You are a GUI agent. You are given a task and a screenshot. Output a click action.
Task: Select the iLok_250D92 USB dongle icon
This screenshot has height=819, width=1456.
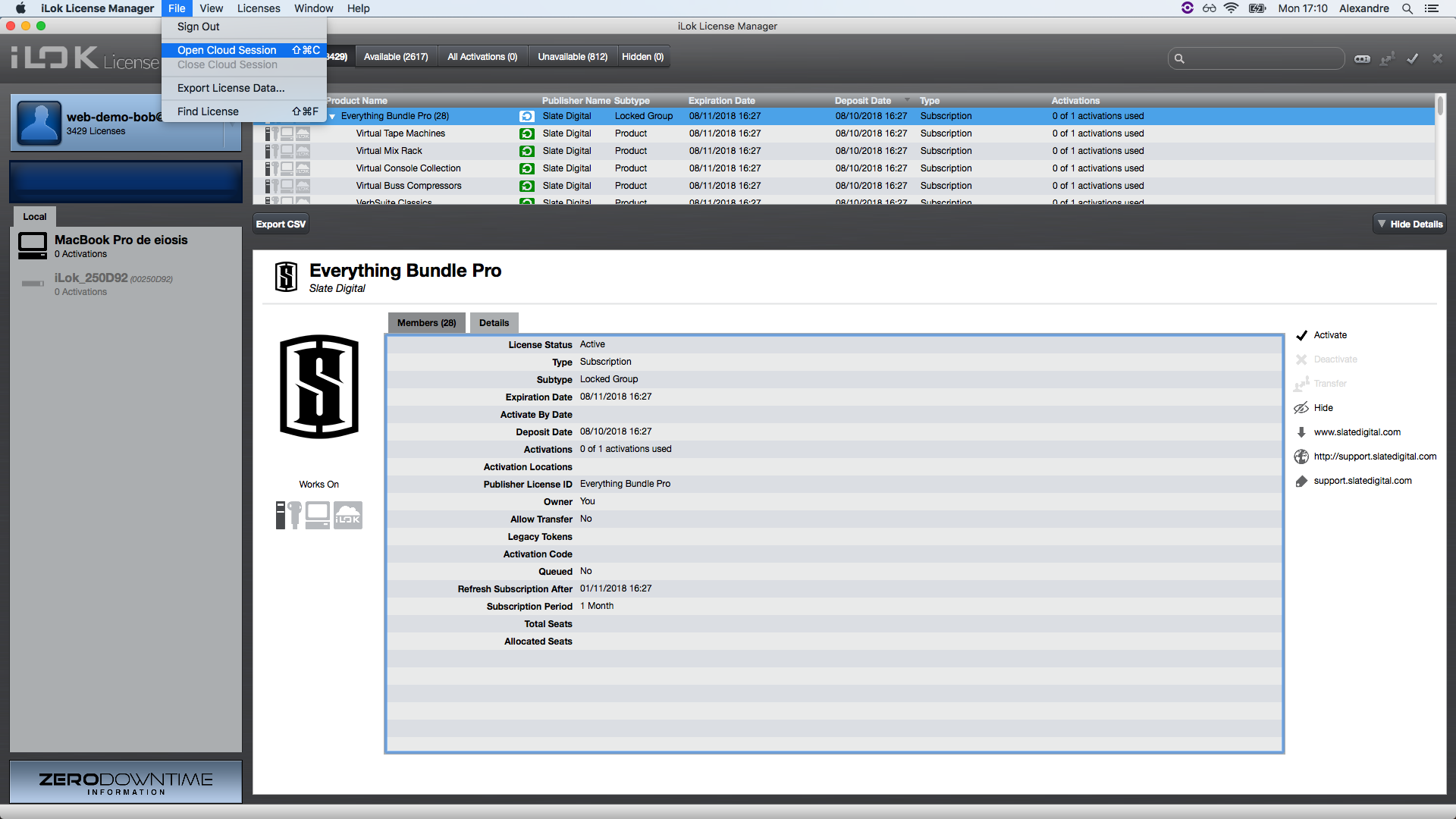tap(33, 284)
